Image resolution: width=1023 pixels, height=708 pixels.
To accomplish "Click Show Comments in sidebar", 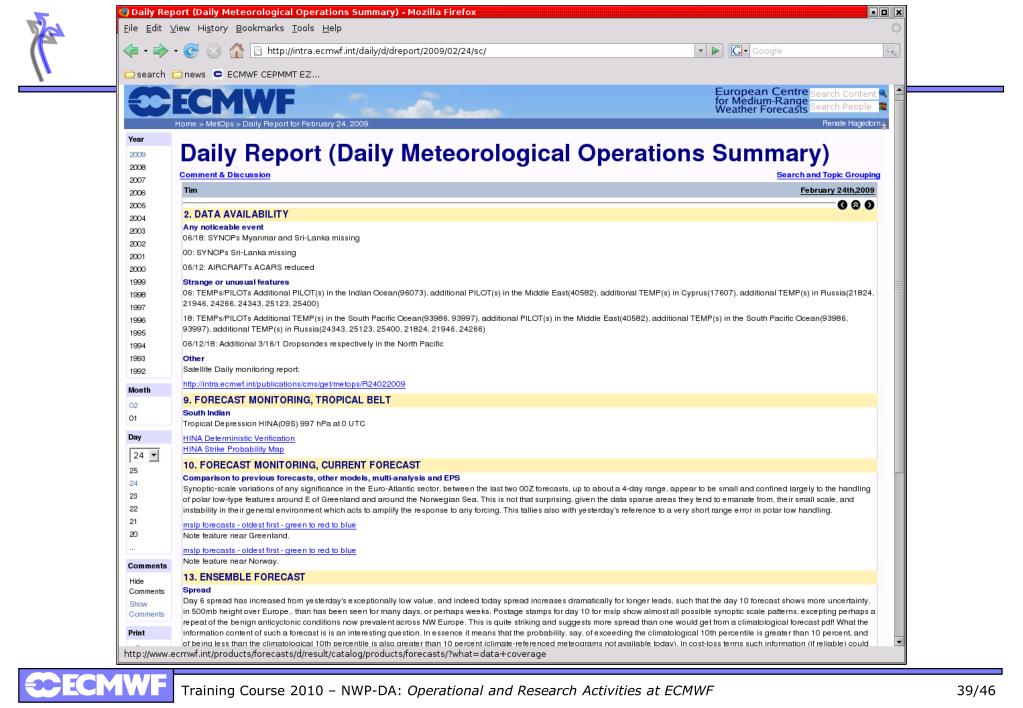I will point(146,609).
